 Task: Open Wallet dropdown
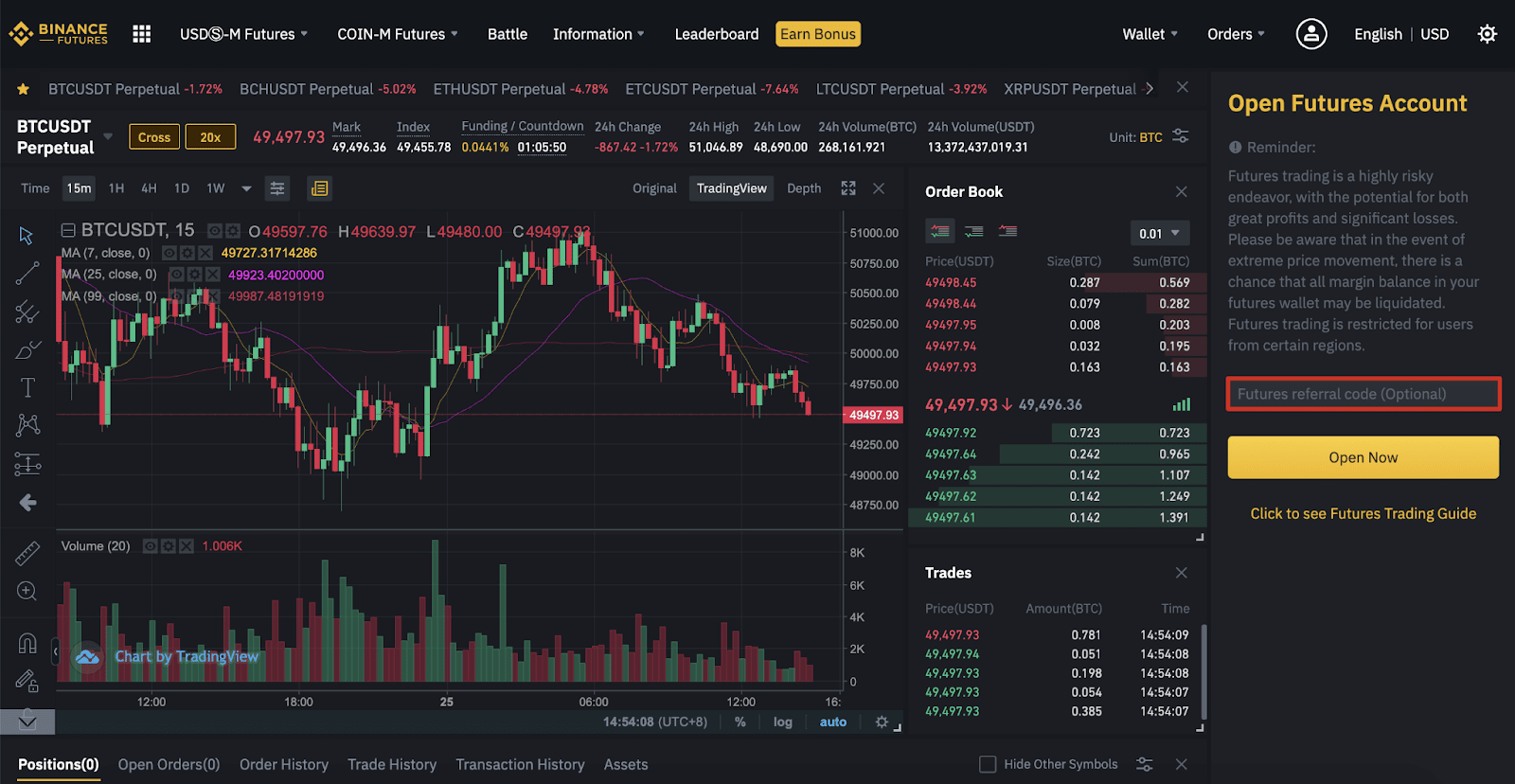[x=1150, y=34]
